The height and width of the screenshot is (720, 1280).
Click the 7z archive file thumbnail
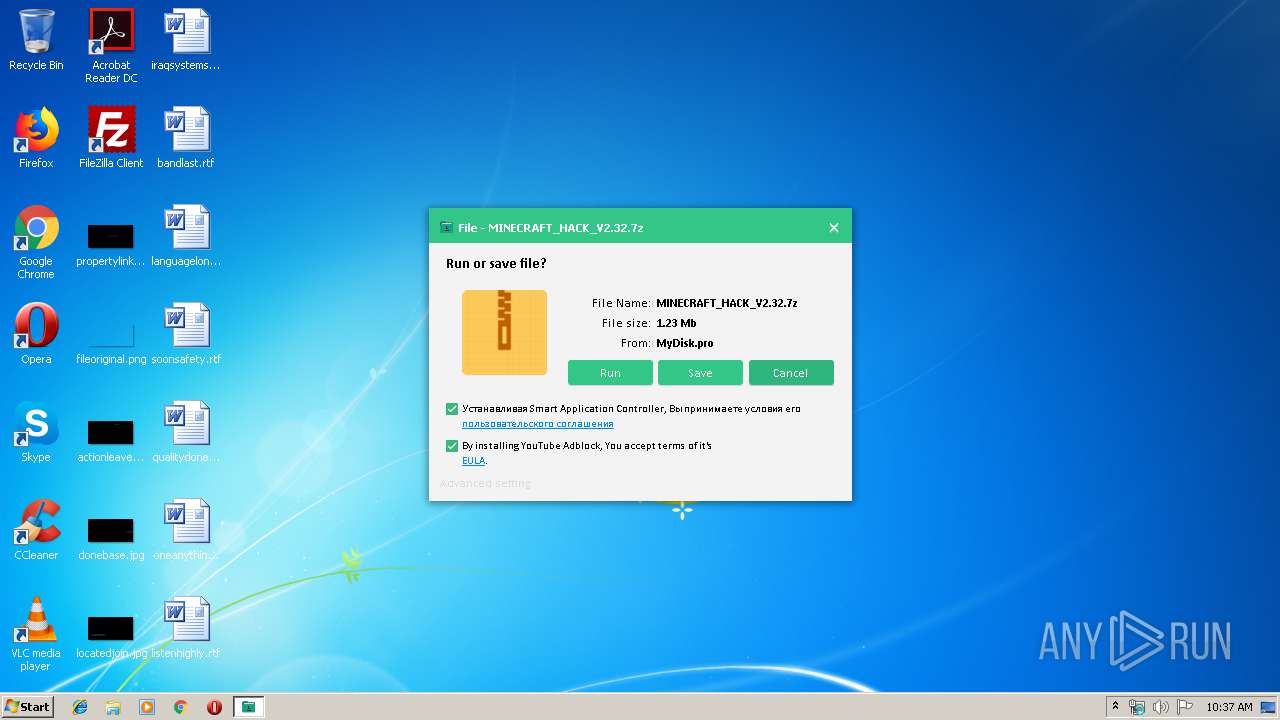click(x=504, y=333)
